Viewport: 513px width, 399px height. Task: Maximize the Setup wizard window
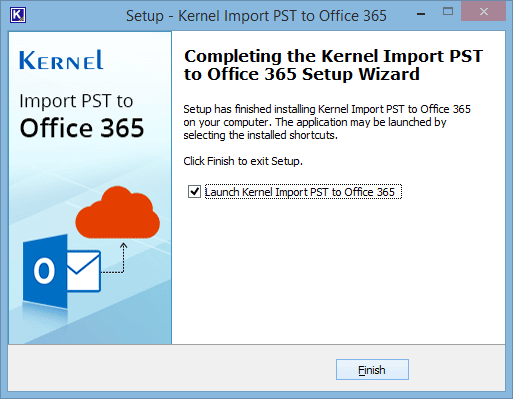coord(448,12)
